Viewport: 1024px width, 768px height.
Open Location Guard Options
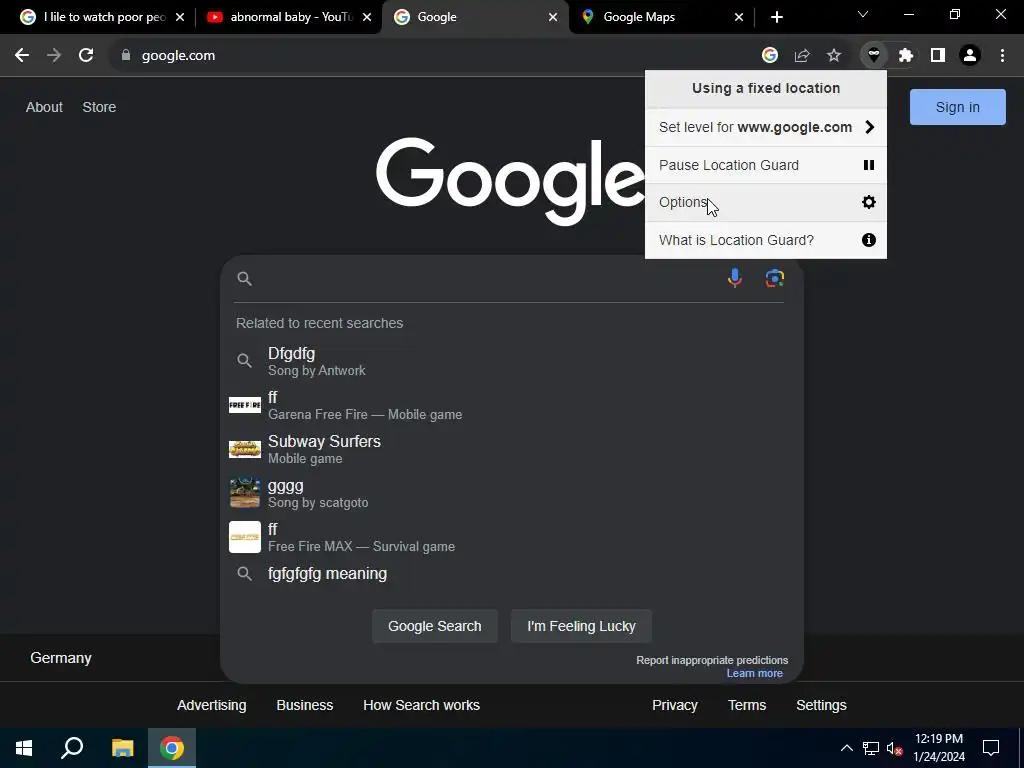pyautogui.click(x=766, y=202)
